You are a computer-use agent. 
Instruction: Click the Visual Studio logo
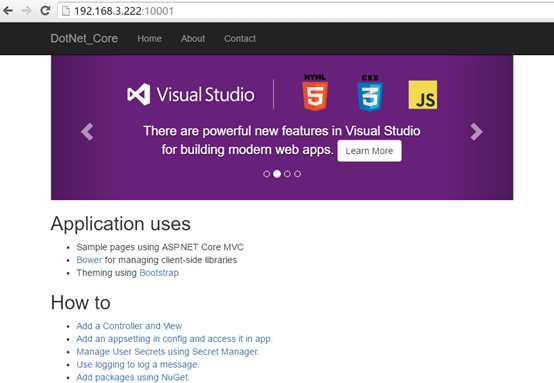click(191, 94)
